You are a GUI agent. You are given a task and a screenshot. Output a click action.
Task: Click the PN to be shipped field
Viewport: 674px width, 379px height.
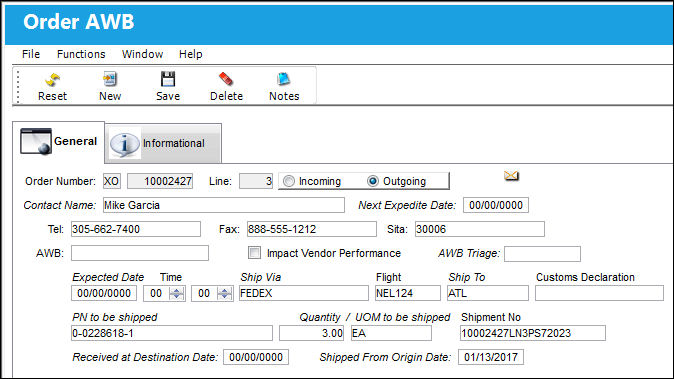coord(172,333)
